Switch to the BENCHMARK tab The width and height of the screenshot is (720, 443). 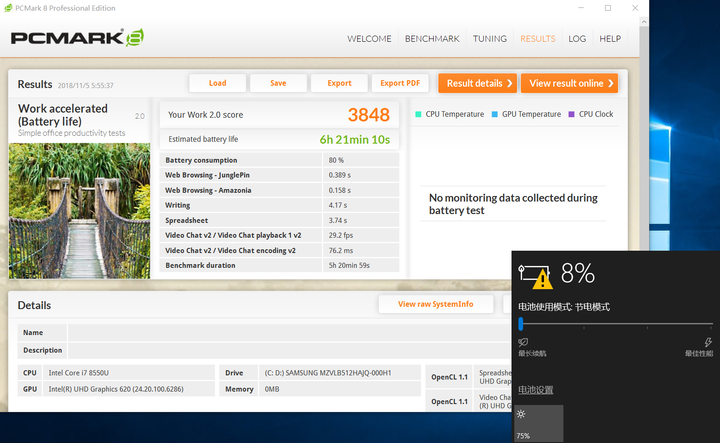432,39
